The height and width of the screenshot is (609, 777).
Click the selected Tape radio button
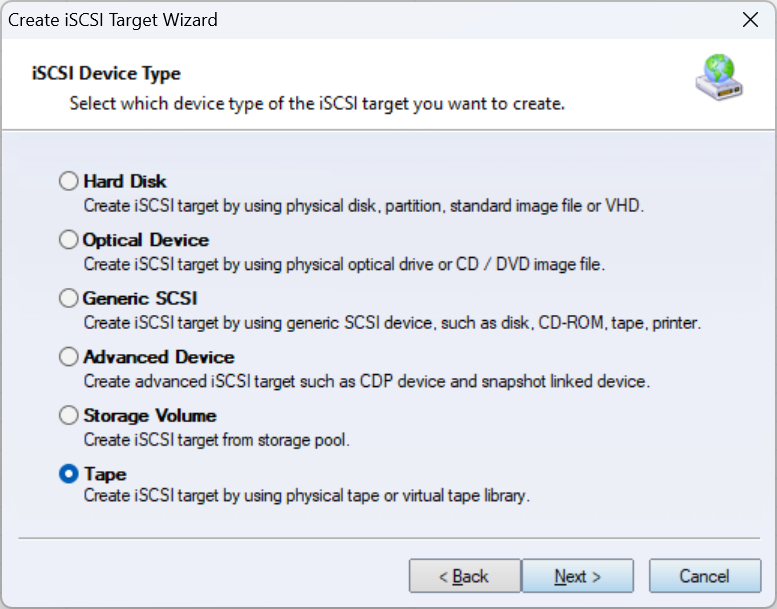point(69,474)
